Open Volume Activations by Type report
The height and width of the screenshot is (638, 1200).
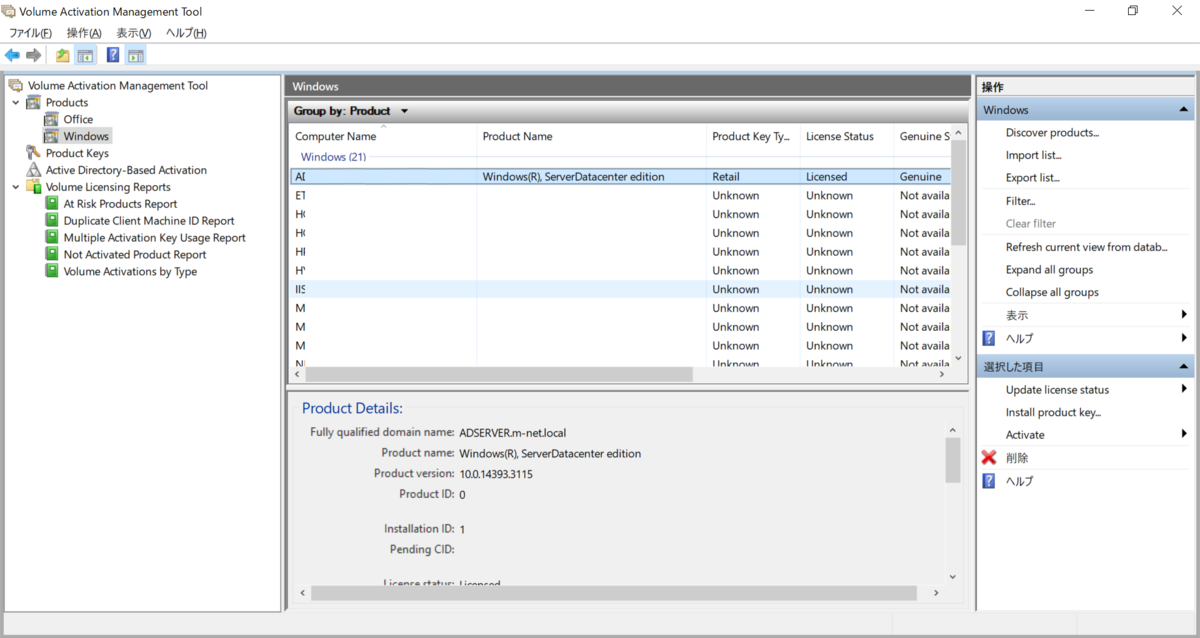pyautogui.click(x=130, y=272)
